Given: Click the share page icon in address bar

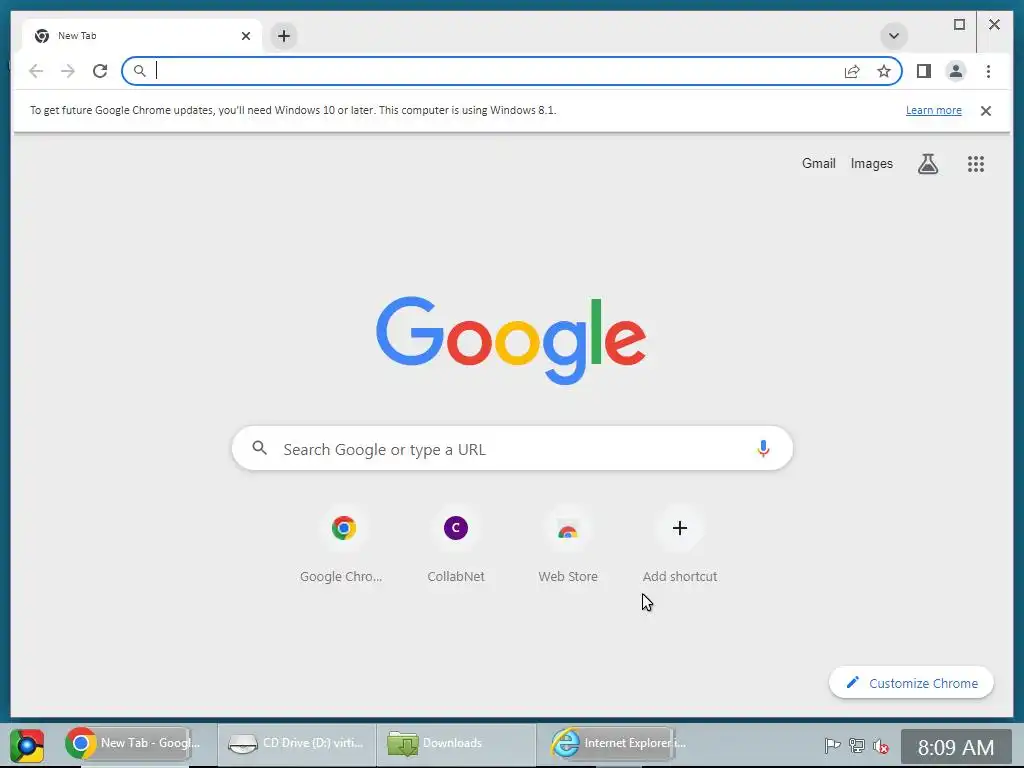Looking at the screenshot, I should click(x=852, y=71).
